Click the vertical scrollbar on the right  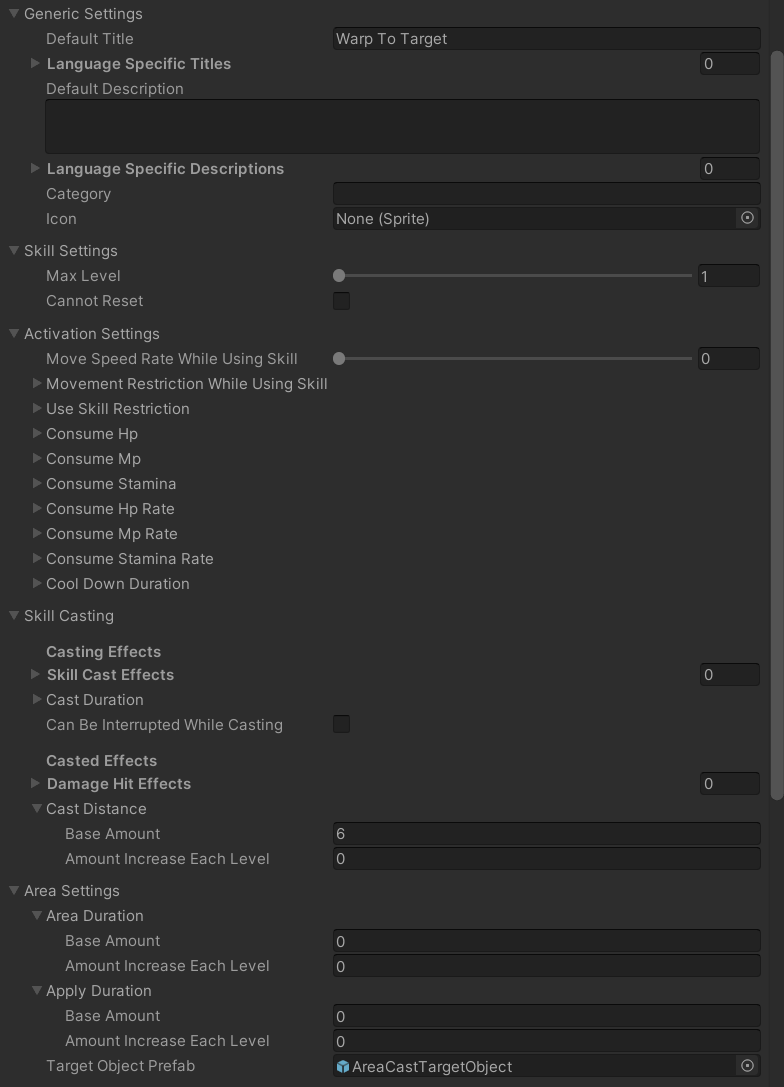click(x=777, y=400)
